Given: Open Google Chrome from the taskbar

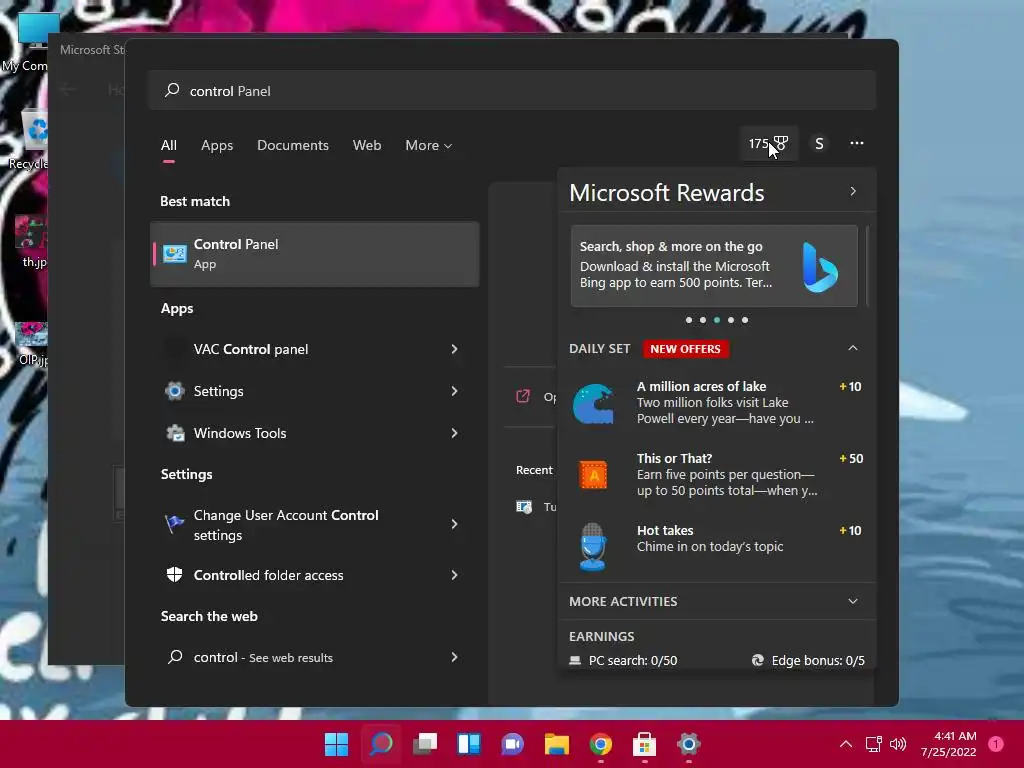Looking at the screenshot, I should pyautogui.click(x=601, y=744).
